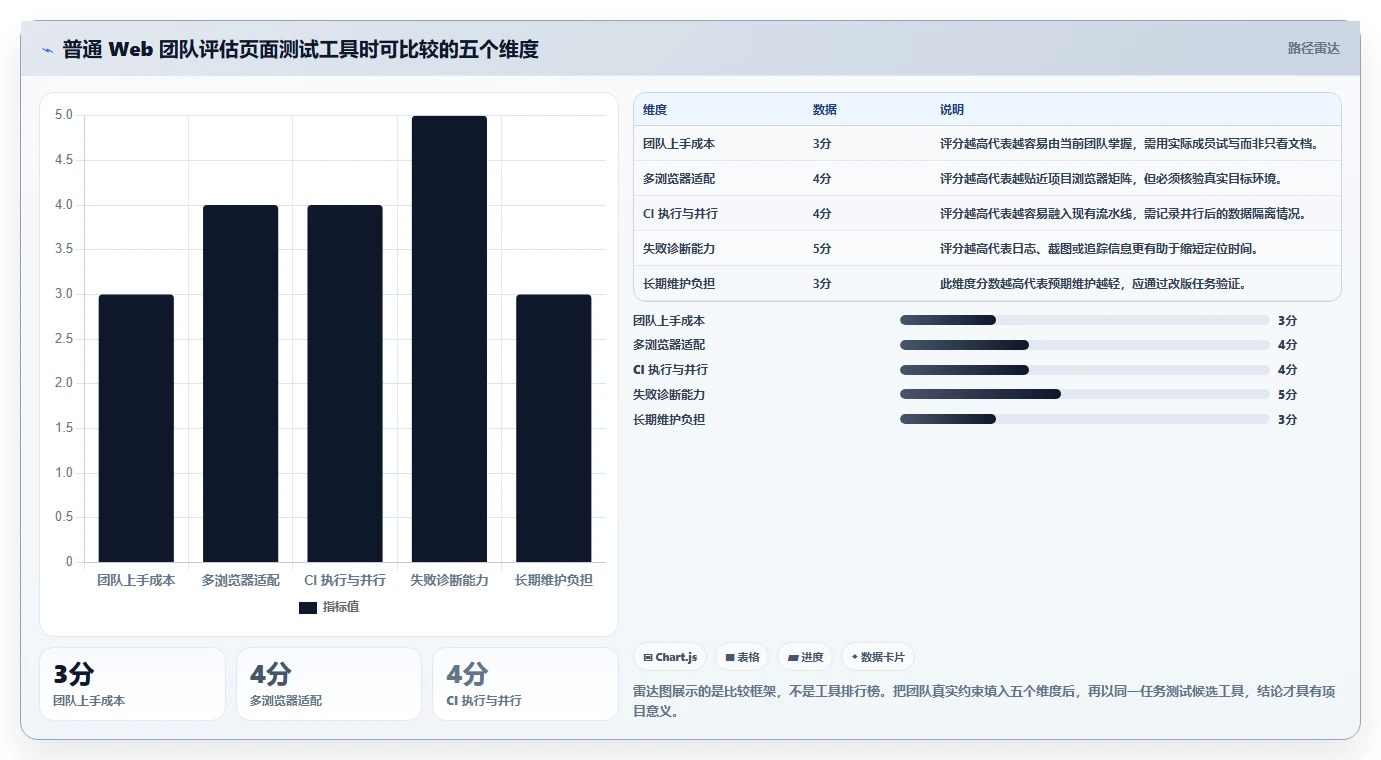This screenshot has height=760, width=1381.
Task: Click the y-axis tick 2.5
Action: [x=64, y=339]
